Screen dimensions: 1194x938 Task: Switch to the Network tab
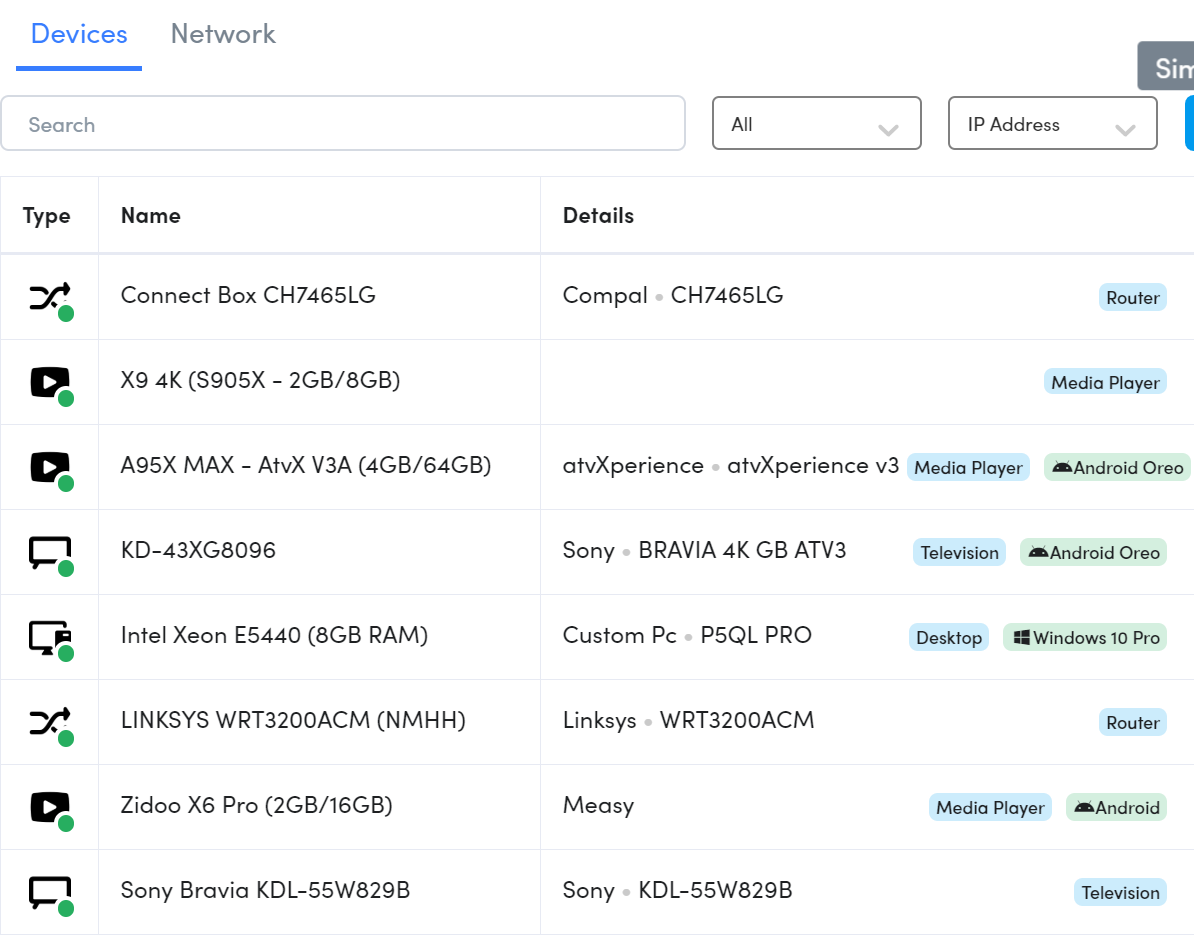click(x=223, y=34)
